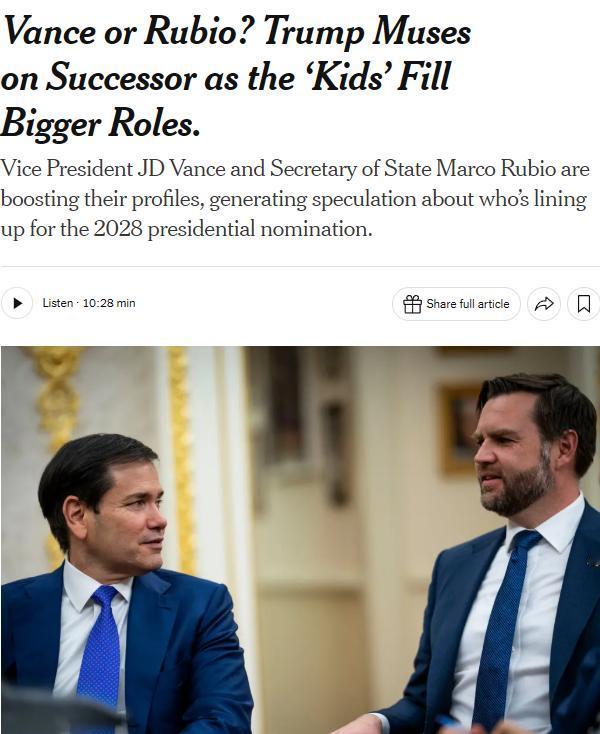Image resolution: width=600 pixels, height=734 pixels.
Task: Click the 10:28 min audio duration text
Action: coord(109,303)
